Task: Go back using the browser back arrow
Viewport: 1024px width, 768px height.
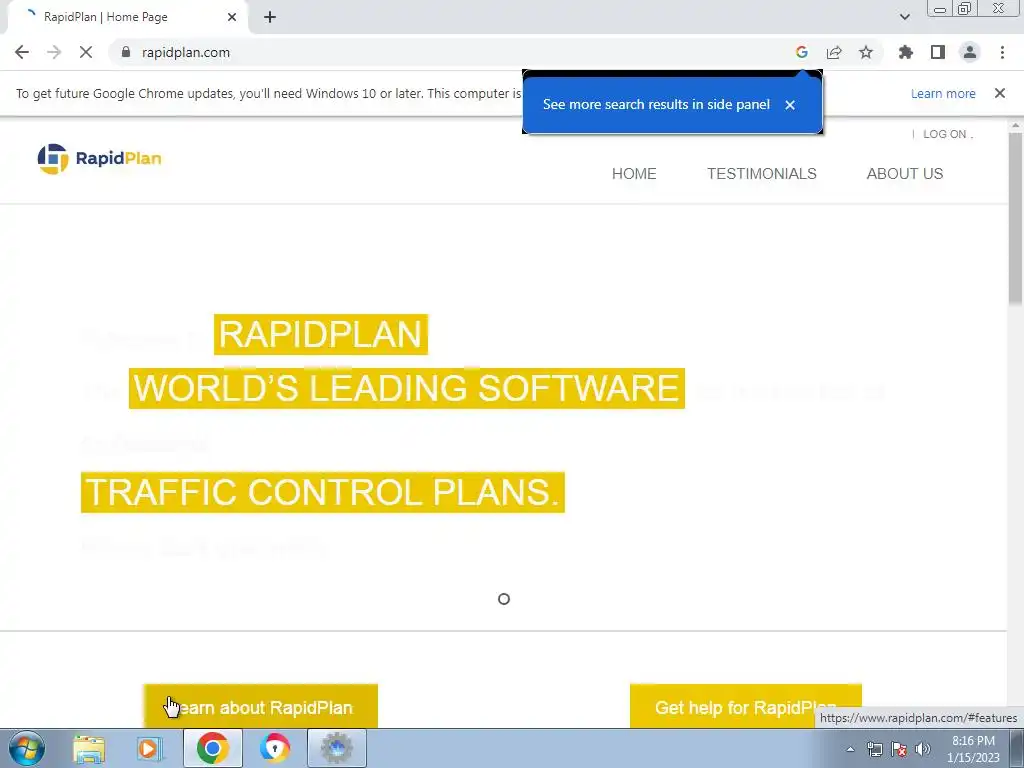Action: [x=22, y=52]
